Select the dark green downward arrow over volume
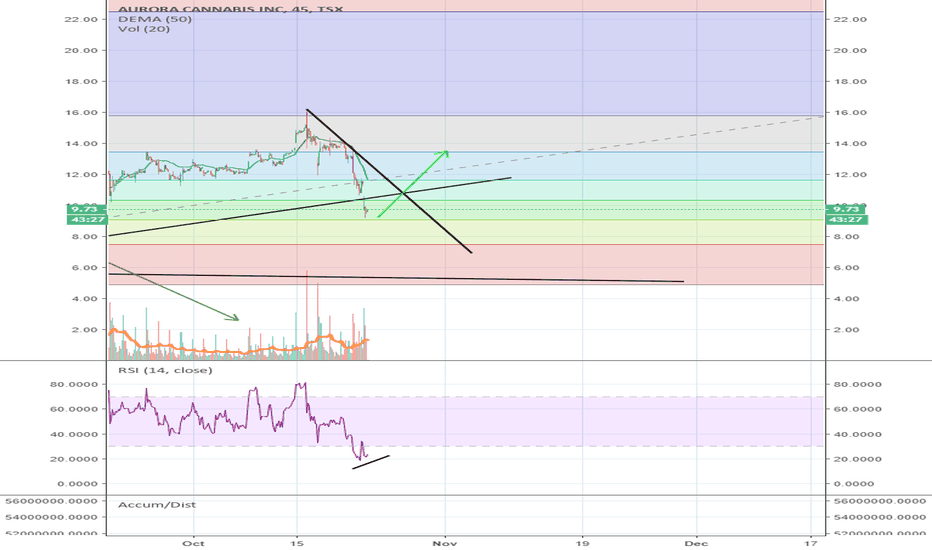Viewport: 932px width, 550px height. [x=174, y=291]
